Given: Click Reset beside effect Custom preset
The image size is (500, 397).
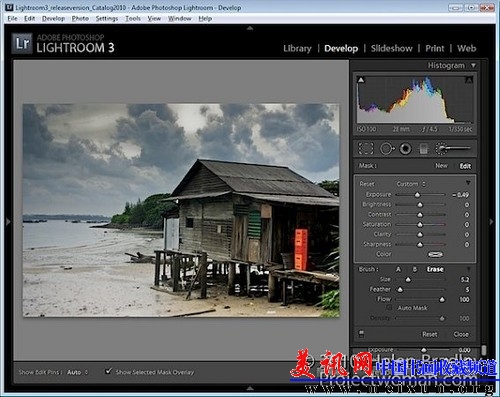Looking at the screenshot, I should (367, 184).
